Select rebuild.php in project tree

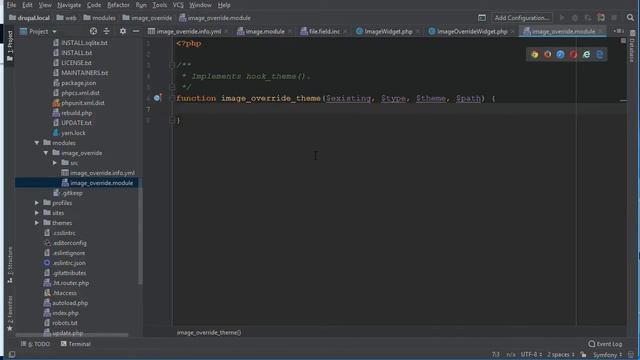(x=77, y=113)
